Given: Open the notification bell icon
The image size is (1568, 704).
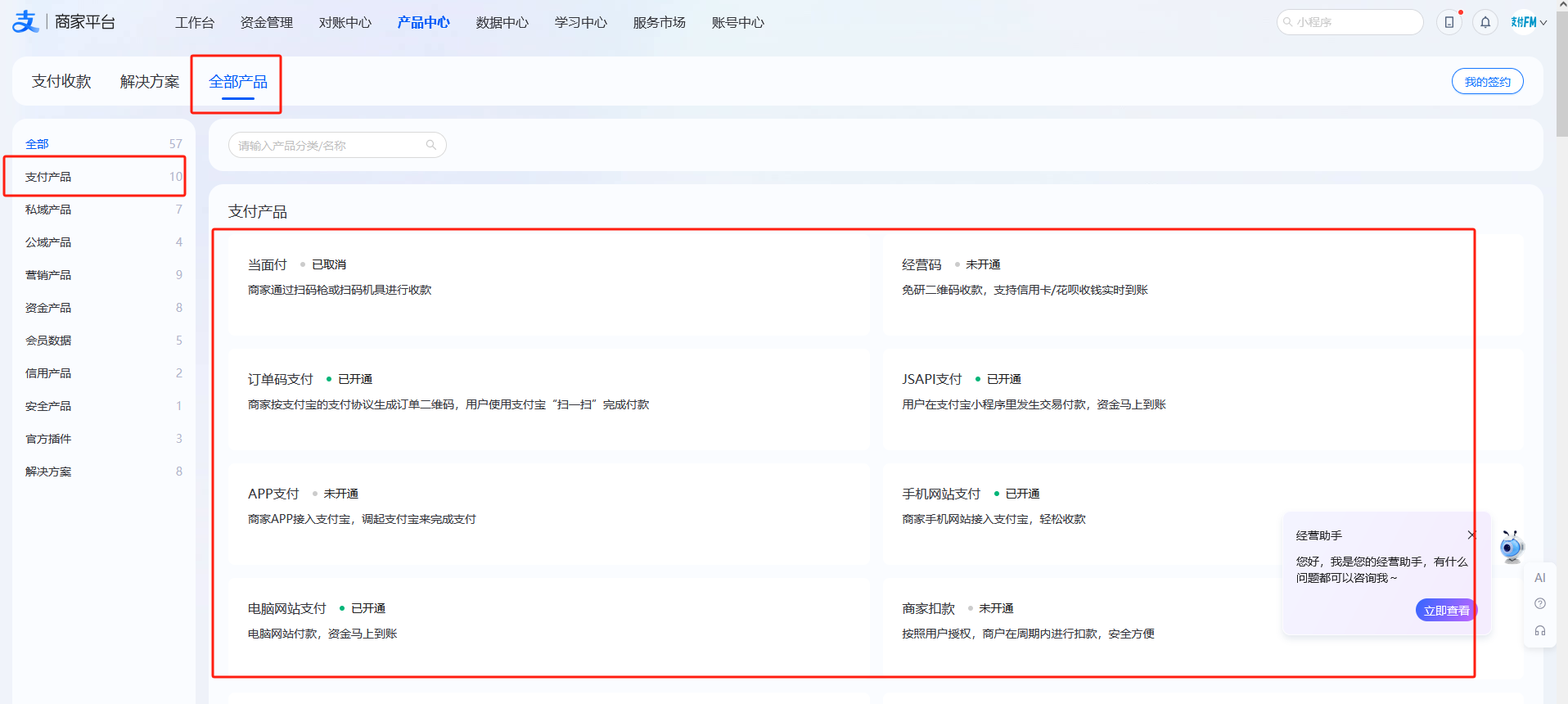Looking at the screenshot, I should (x=1485, y=22).
